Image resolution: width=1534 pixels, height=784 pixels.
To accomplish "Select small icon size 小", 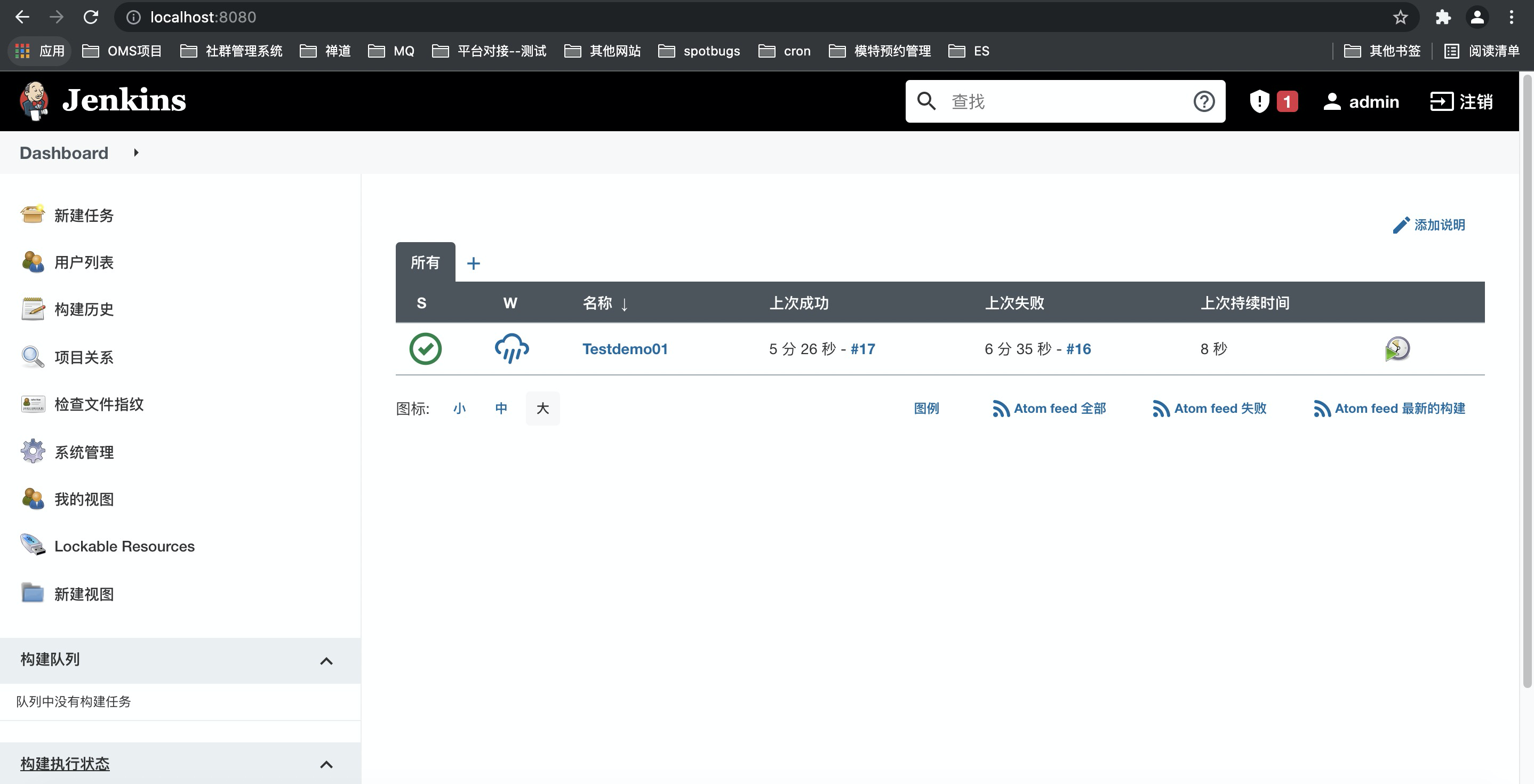I will point(459,409).
